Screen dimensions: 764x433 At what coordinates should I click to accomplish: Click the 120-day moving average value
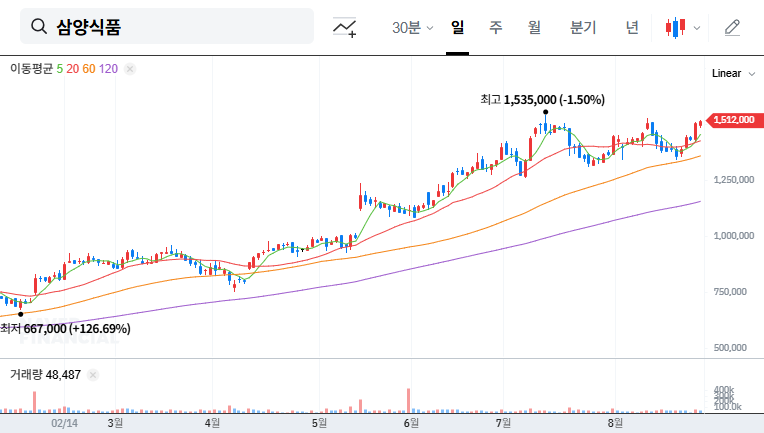[x=108, y=69]
